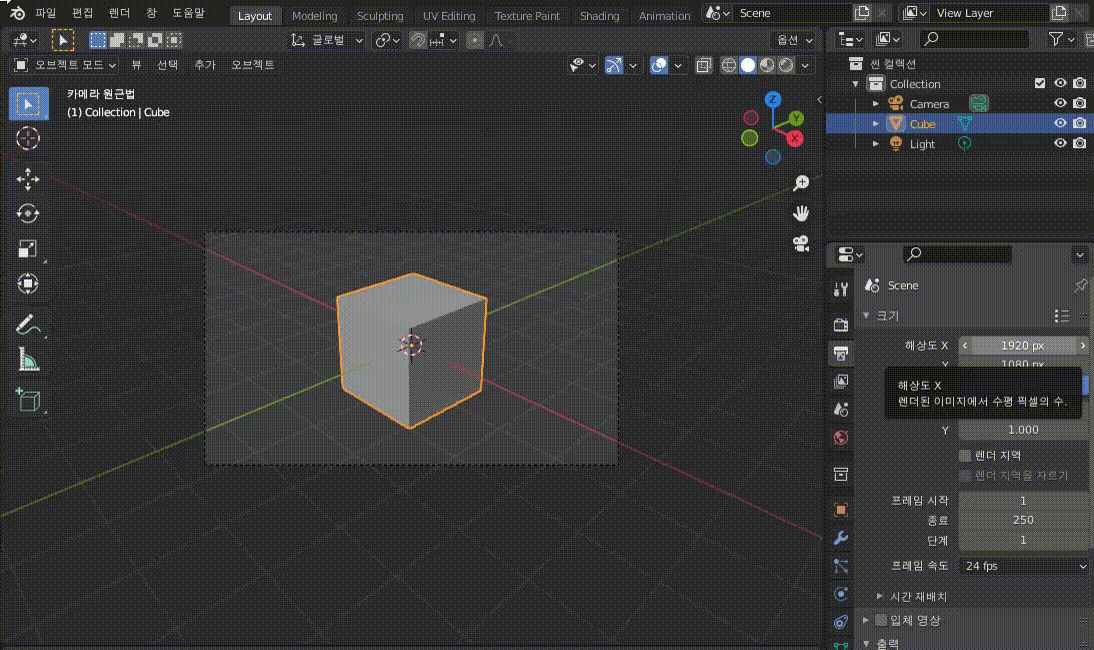Exclude Collection via its checkbox
This screenshot has width=1094, height=650.
point(1040,83)
